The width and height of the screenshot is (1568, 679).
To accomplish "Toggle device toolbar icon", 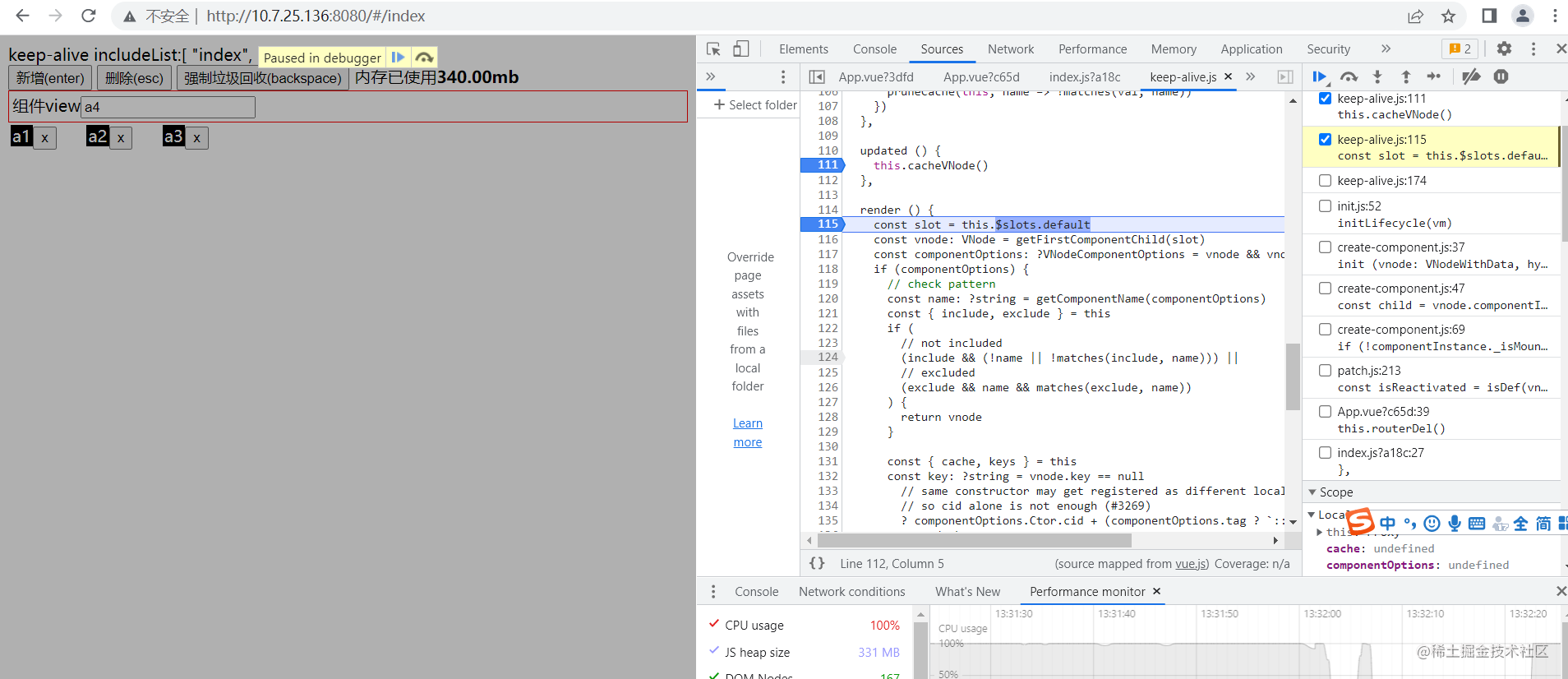I will 740,49.
